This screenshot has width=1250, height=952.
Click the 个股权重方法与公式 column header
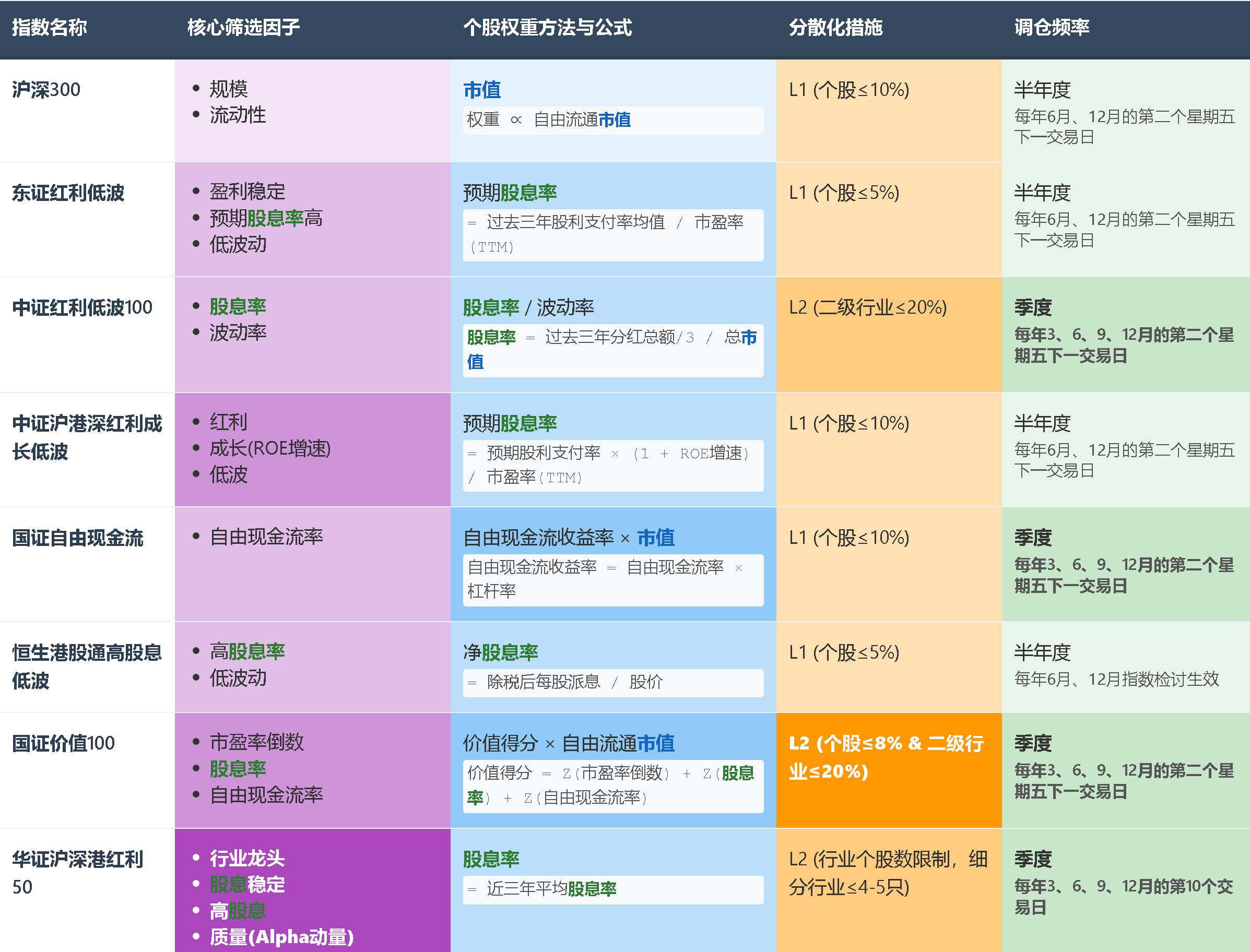pyautogui.click(x=547, y=27)
